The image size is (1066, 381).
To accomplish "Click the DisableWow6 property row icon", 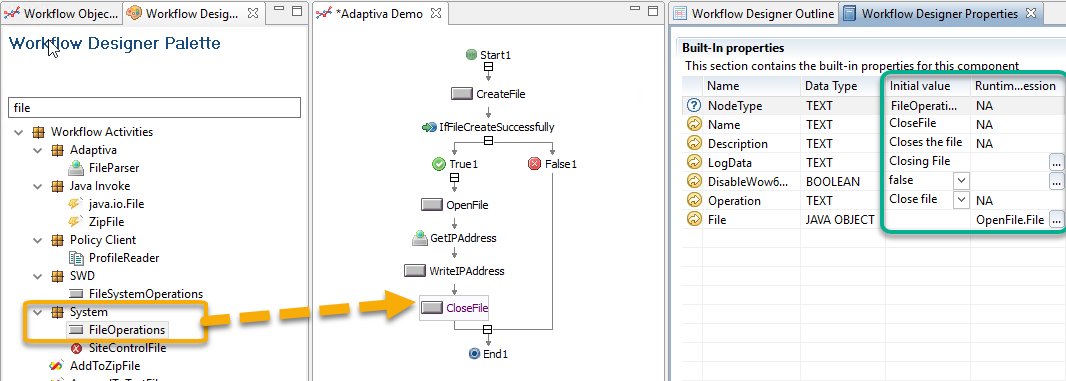I will pyautogui.click(x=693, y=182).
